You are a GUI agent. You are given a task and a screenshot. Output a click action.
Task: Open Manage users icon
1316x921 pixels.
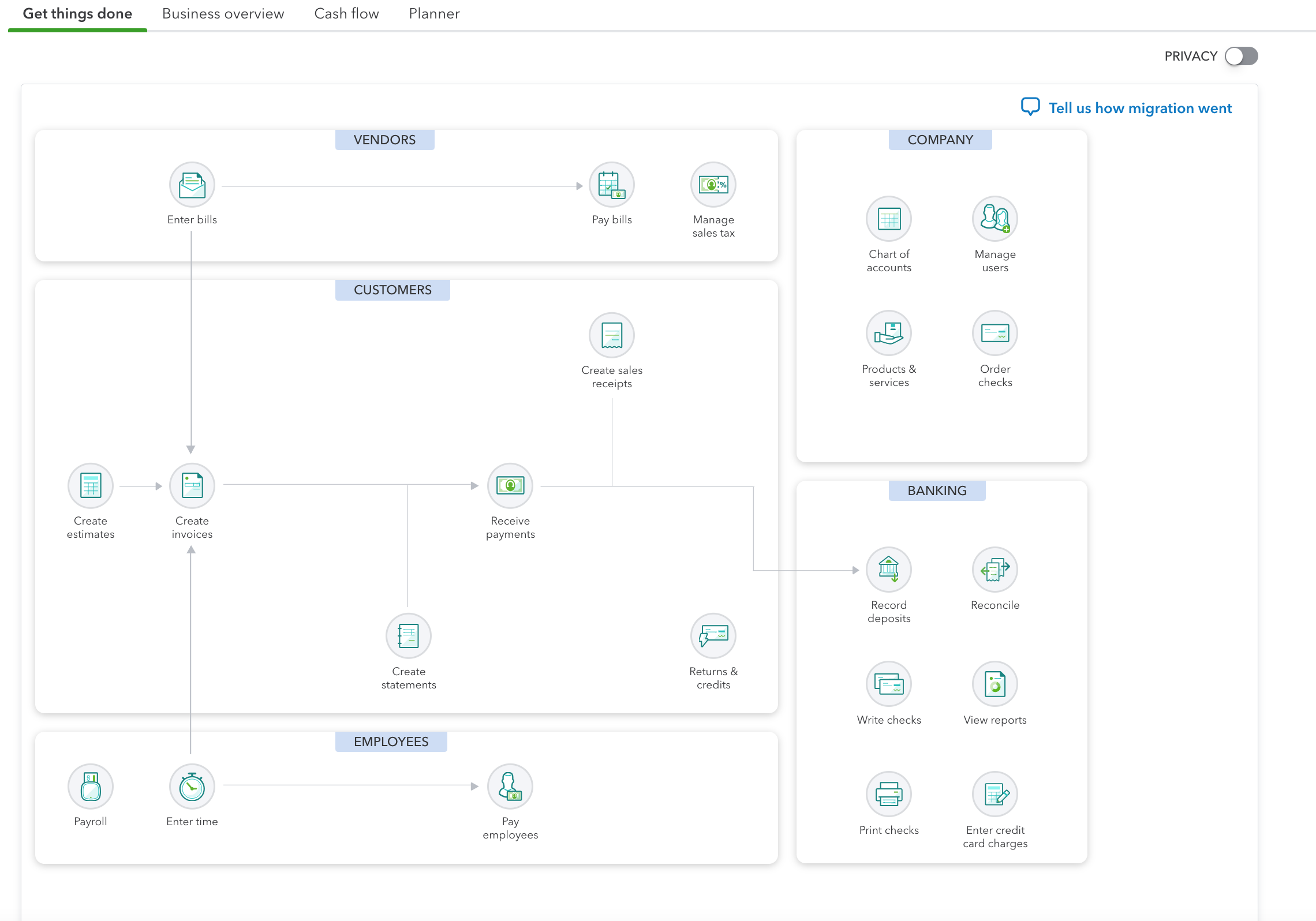click(995, 219)
